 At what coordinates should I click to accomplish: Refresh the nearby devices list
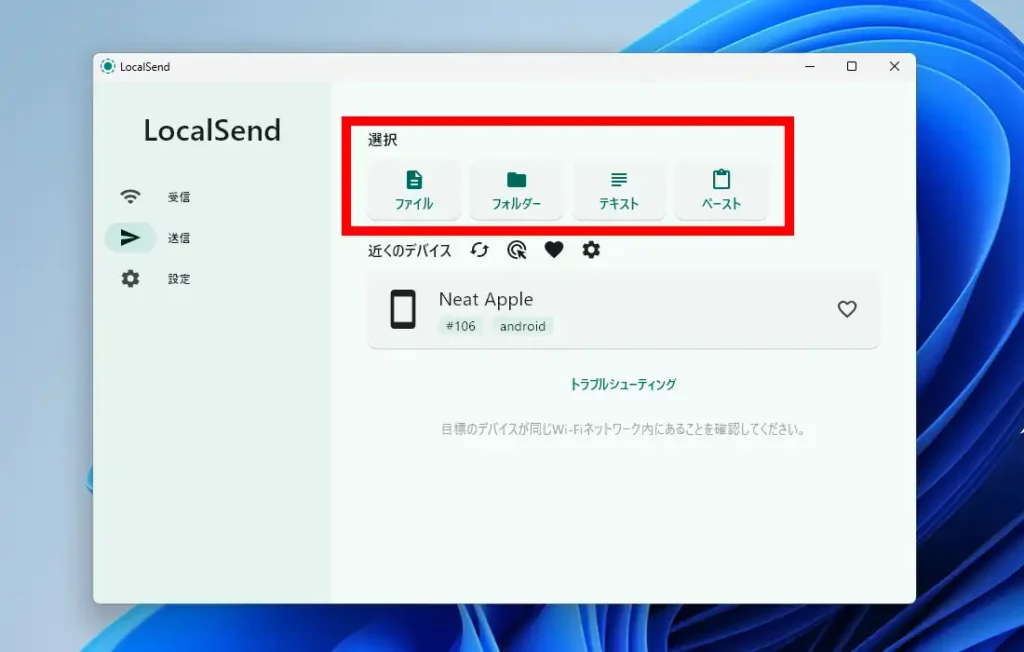point(480,250)
